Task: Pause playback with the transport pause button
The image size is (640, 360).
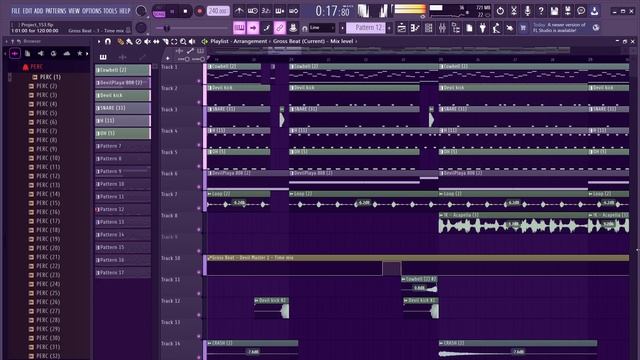Action: (172, 11)
